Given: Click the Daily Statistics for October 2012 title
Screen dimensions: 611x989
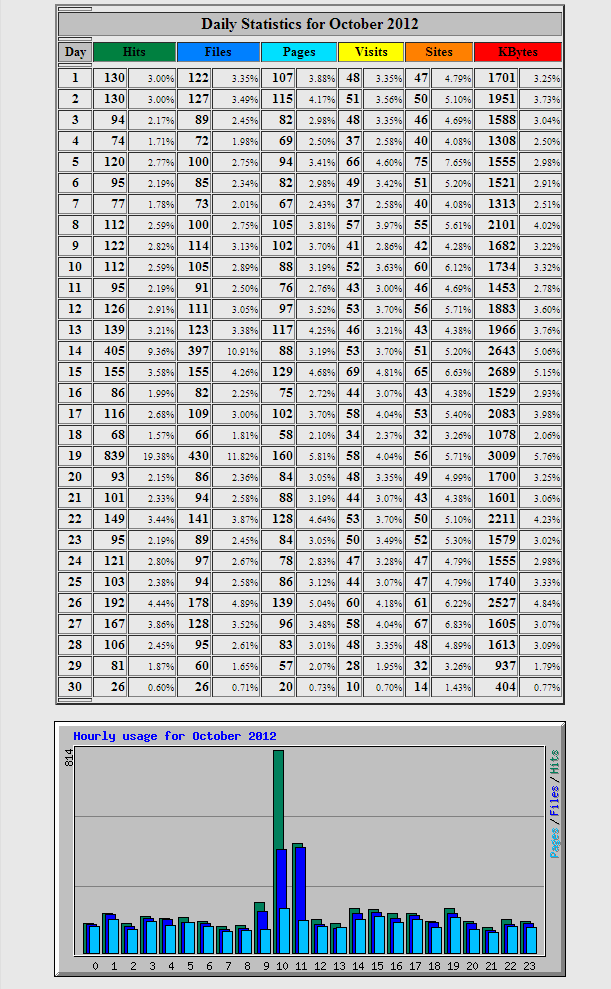Looking at the screenshot, I should [309, 24].
